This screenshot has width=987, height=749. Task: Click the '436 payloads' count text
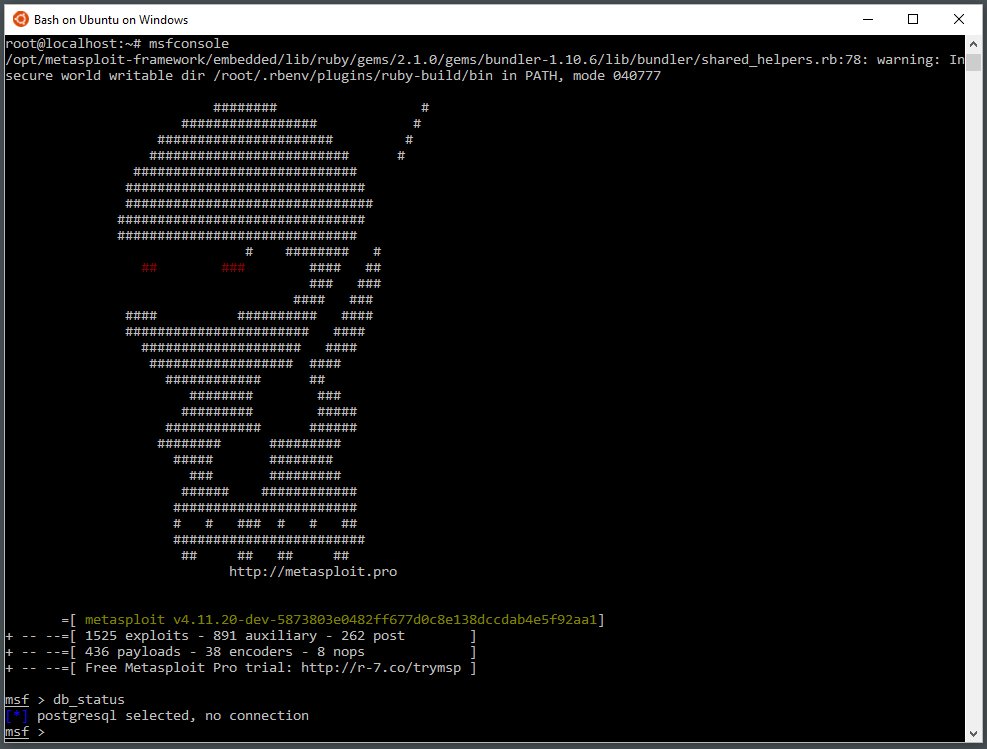click(x=133, y=652)
